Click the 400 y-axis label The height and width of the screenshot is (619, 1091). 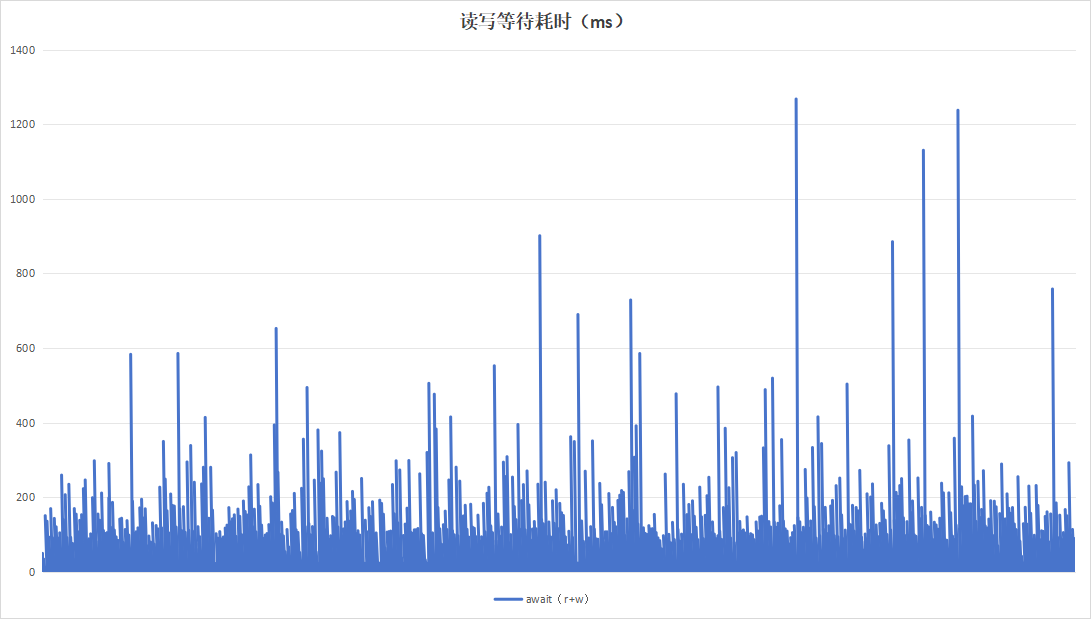pyautogui.click(x=26, y=423)
